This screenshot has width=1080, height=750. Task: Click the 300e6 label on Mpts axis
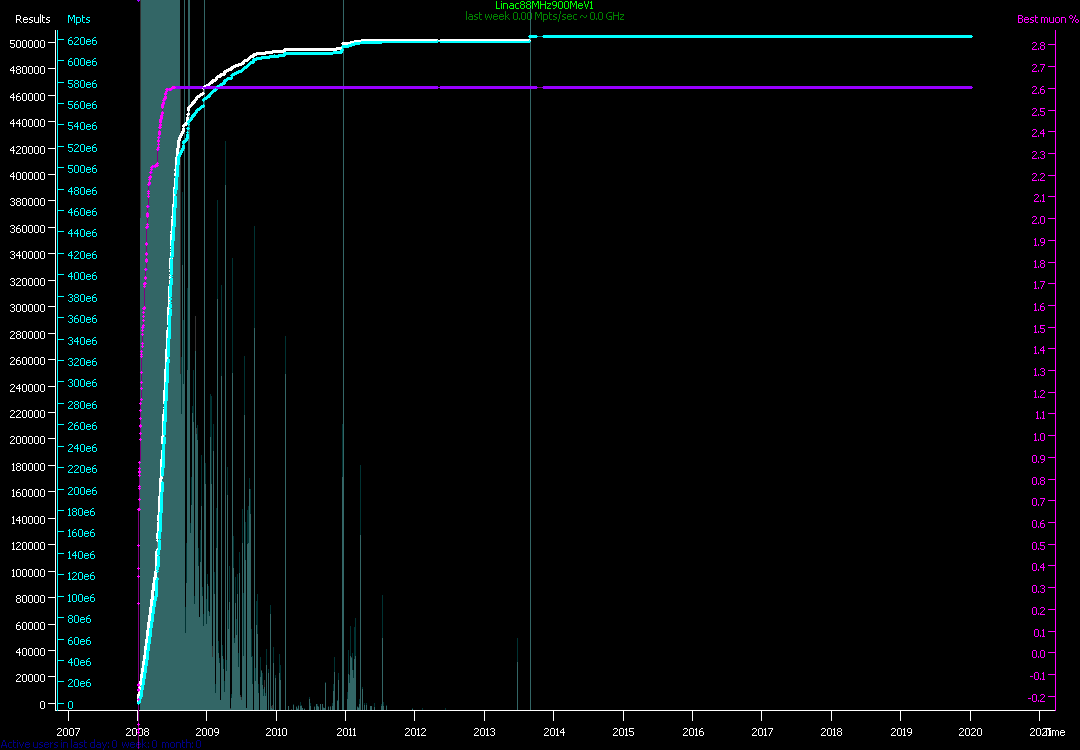click(82, 384)
